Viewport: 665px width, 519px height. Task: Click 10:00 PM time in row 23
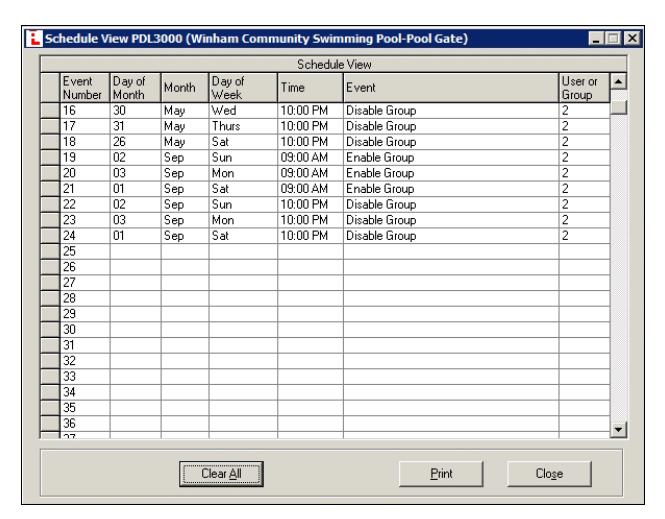[310, 220]
